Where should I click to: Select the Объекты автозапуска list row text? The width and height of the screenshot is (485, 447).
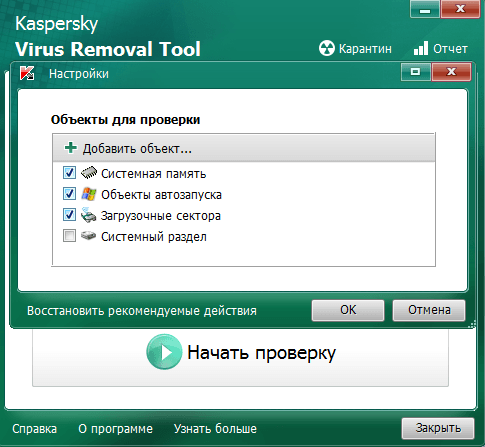click(161, 195)
